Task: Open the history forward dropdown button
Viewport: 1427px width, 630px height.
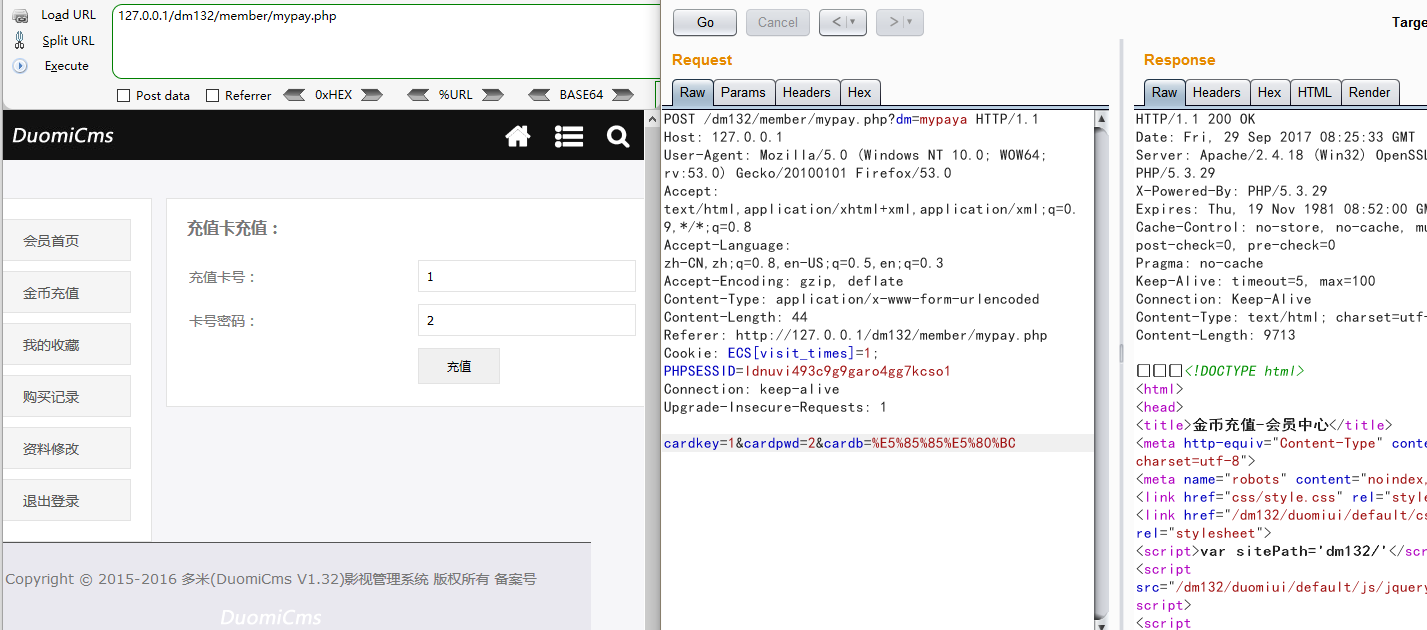Action: click(x=900, y=23)
